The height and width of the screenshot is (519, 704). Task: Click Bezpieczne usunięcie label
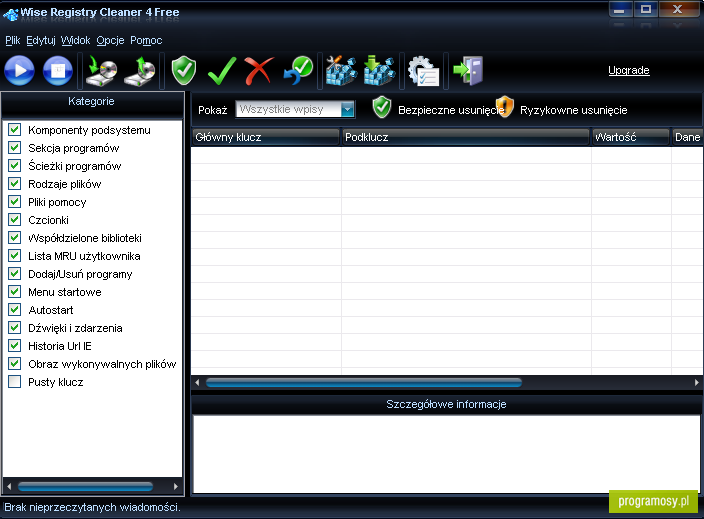[x=451, y=110]
